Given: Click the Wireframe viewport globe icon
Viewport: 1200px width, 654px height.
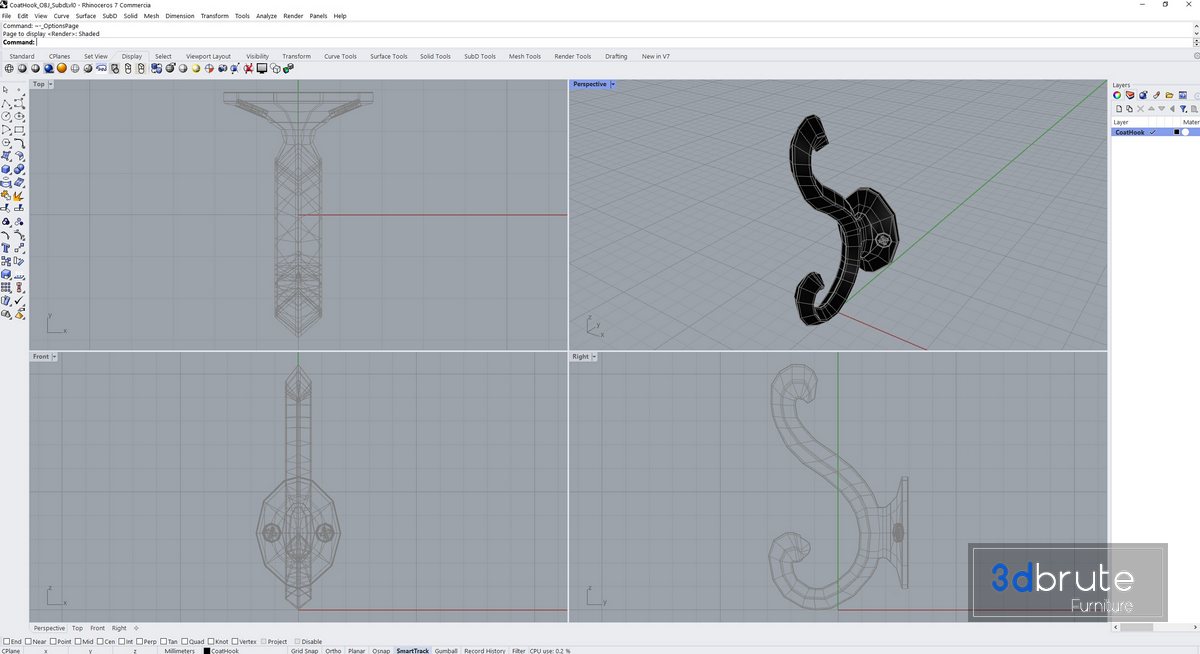Looking at the screenshot, I should [x=9, y=69].
